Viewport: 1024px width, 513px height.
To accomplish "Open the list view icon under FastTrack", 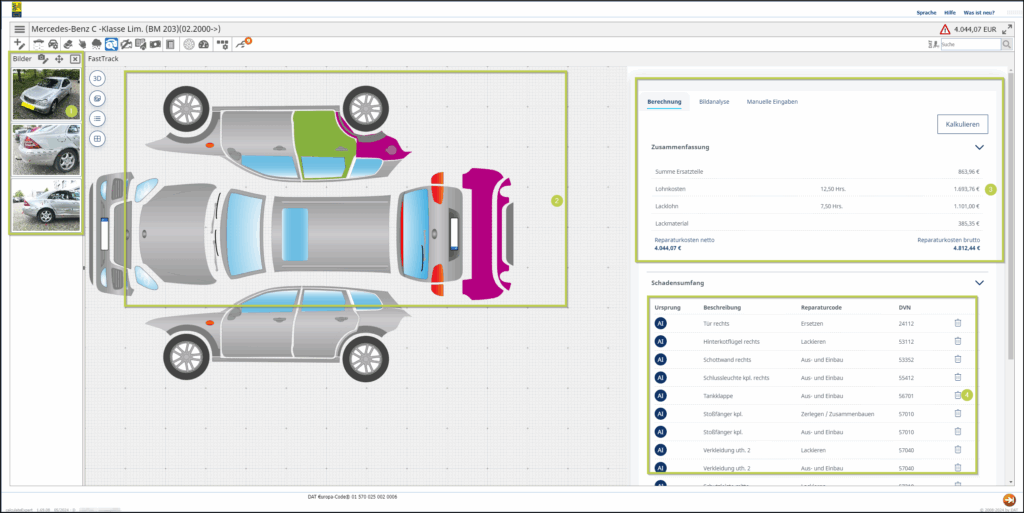I will click(x=97, y=118).
